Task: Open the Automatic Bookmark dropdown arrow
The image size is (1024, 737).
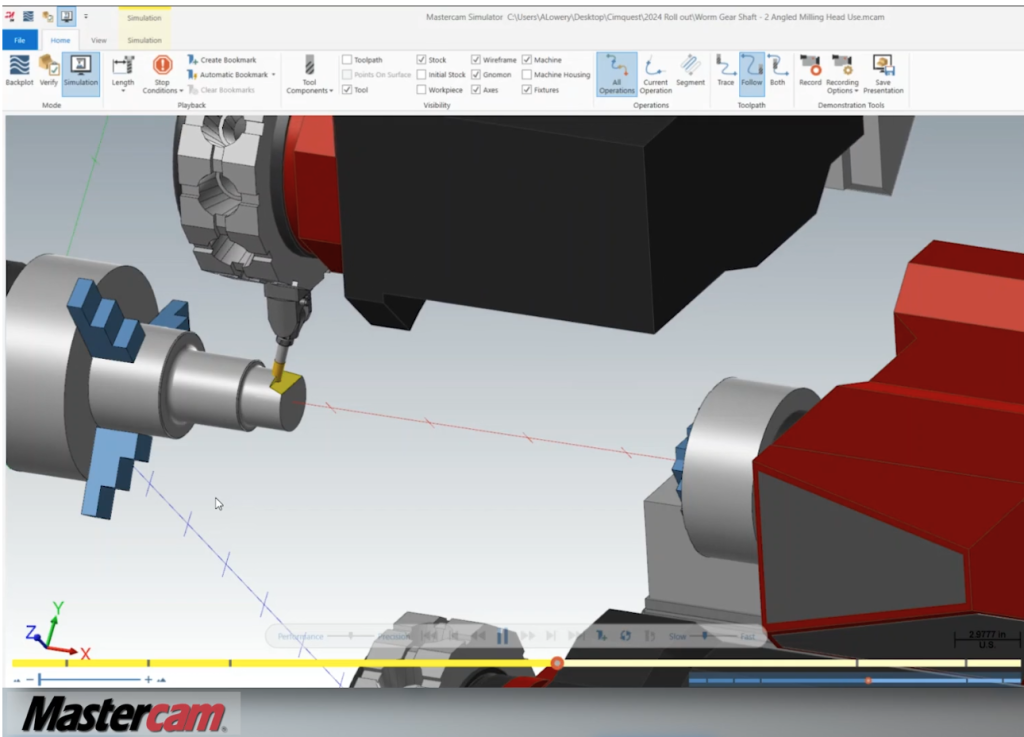Action: [x=273, y=74]
